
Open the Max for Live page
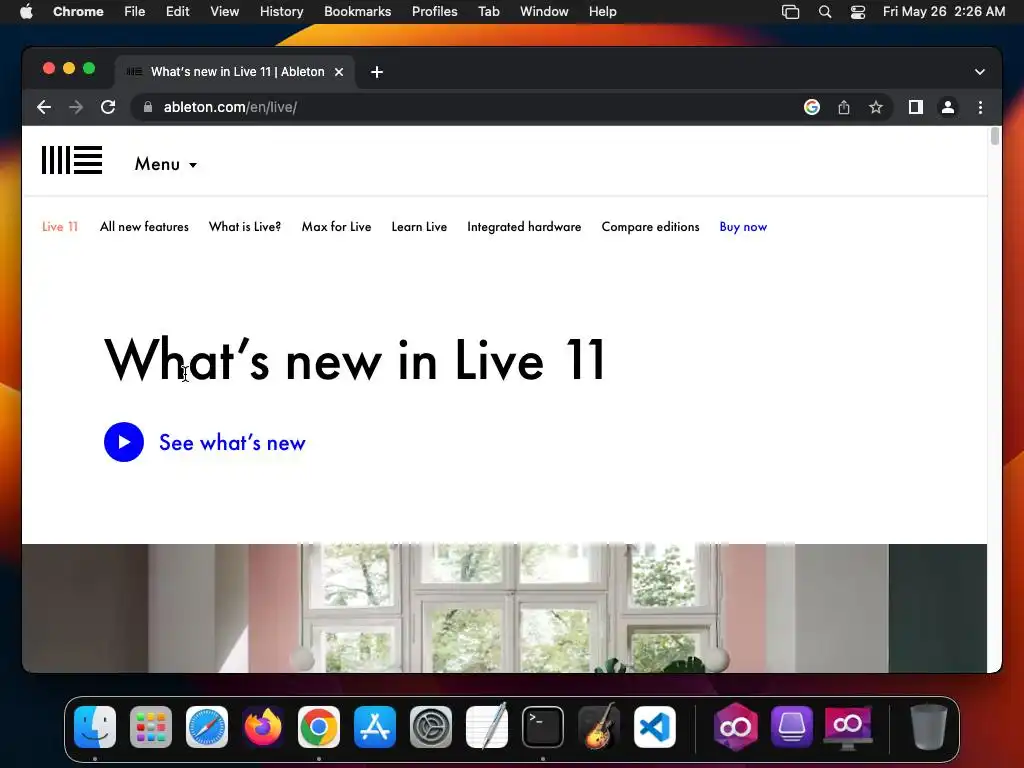[336, 227]
